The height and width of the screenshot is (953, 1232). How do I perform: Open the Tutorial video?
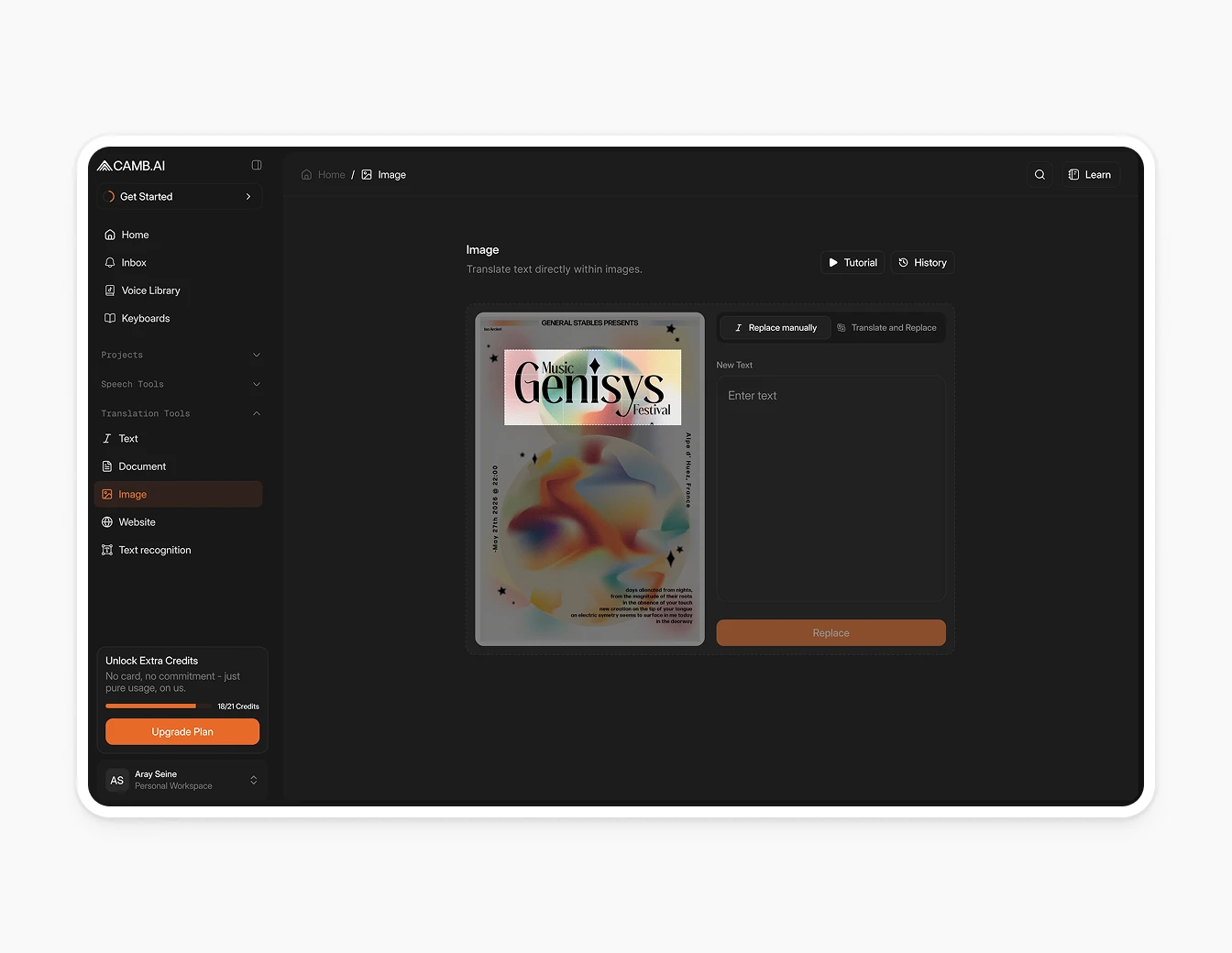[x=852, y=262]
